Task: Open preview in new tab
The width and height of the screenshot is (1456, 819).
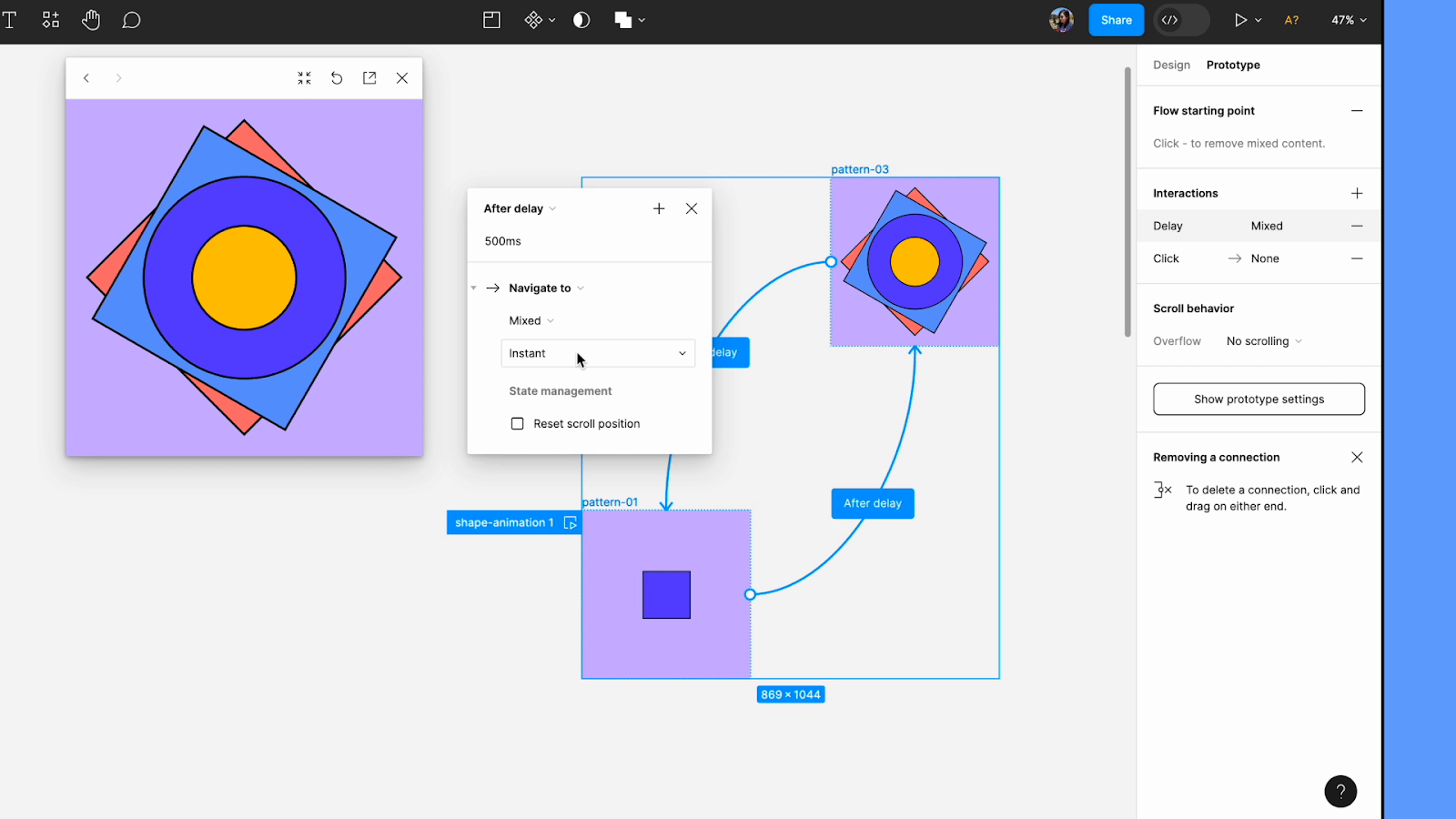Action: [x=369, y=78]
